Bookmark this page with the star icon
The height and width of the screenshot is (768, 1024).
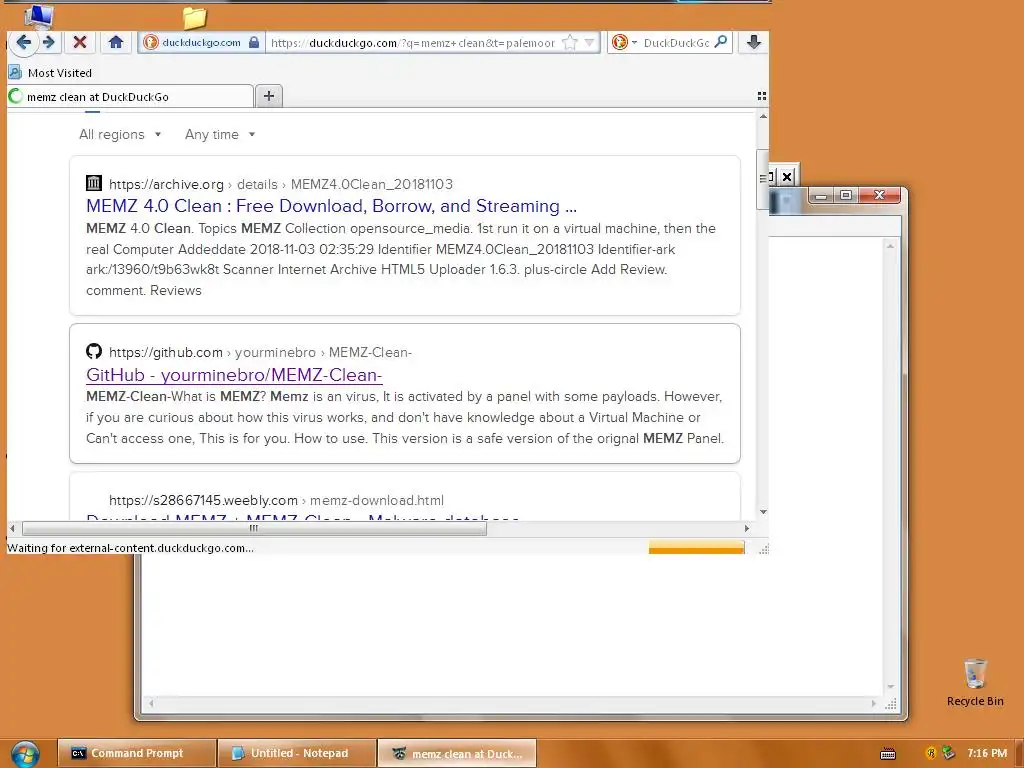570,43
